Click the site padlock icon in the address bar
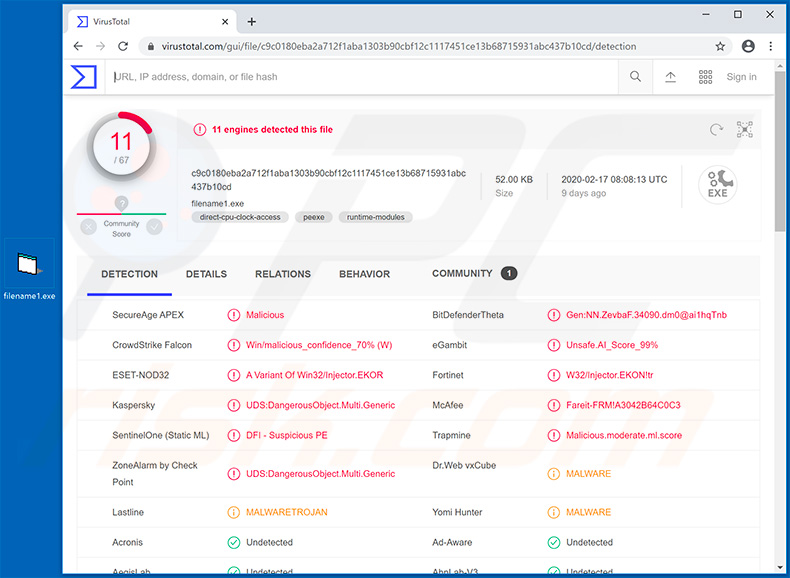 click(x=151, y=46)
